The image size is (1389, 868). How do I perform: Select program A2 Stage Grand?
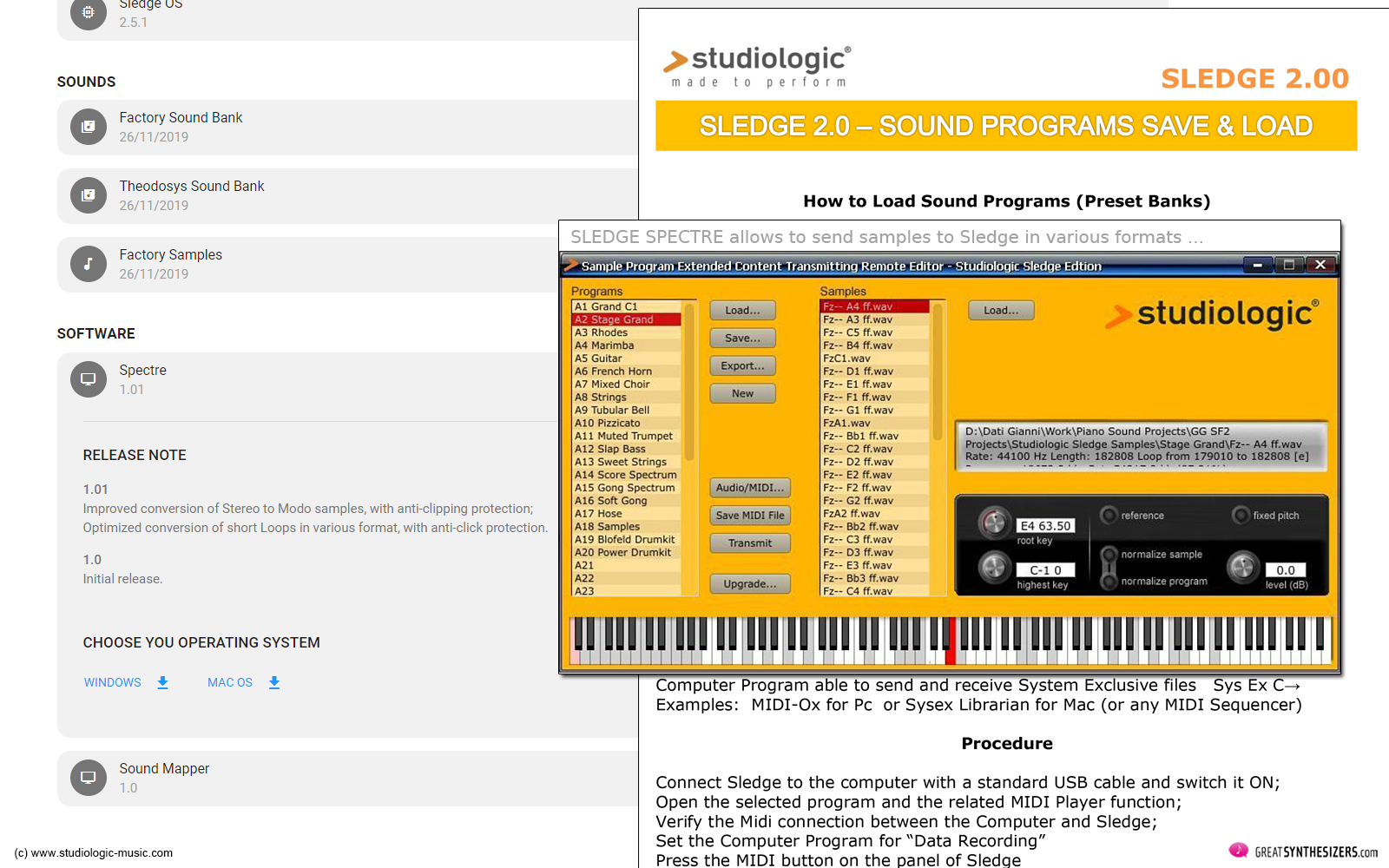627,319
